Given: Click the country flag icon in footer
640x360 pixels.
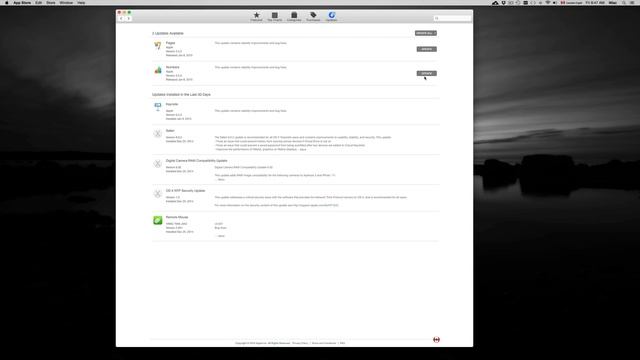Looking at the screenshot, I should (436, 340).
